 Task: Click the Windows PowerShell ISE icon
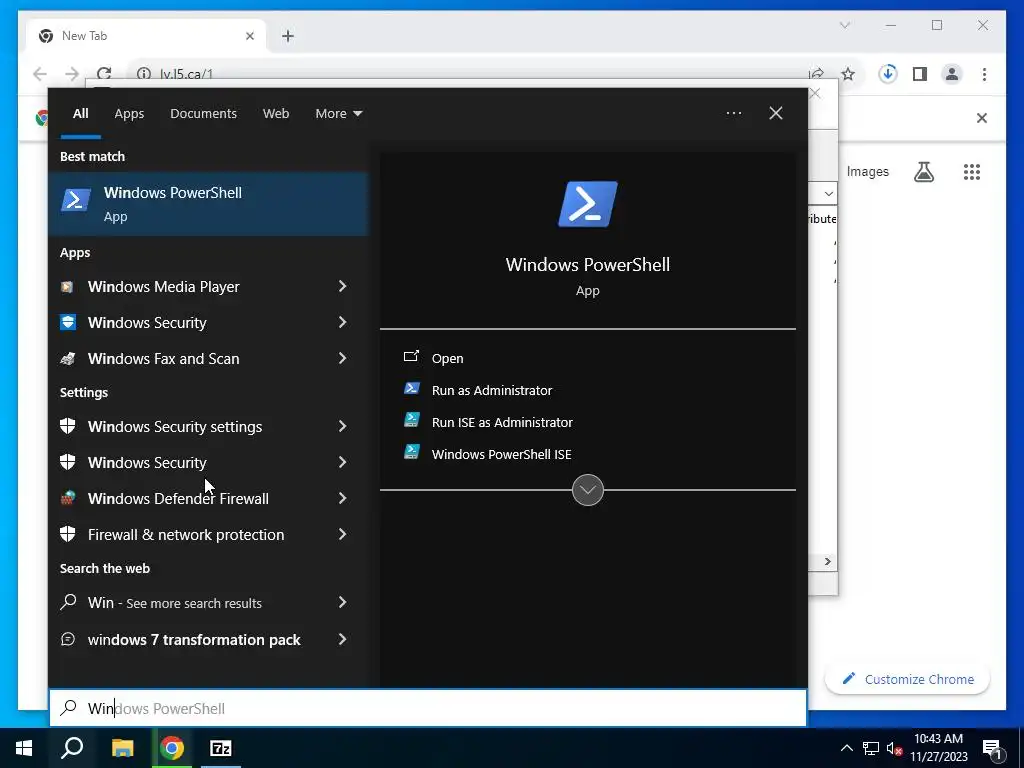click(x=411, y=452)
